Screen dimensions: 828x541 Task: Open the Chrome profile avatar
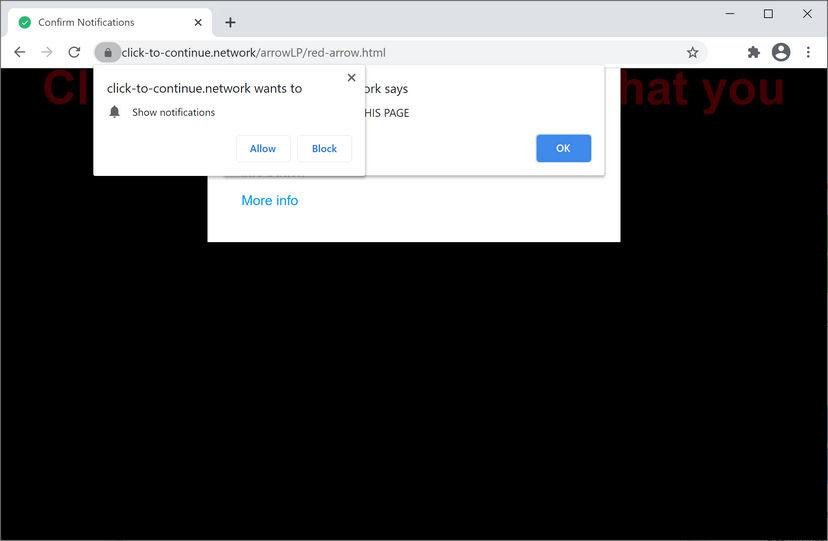click(781, 52)
